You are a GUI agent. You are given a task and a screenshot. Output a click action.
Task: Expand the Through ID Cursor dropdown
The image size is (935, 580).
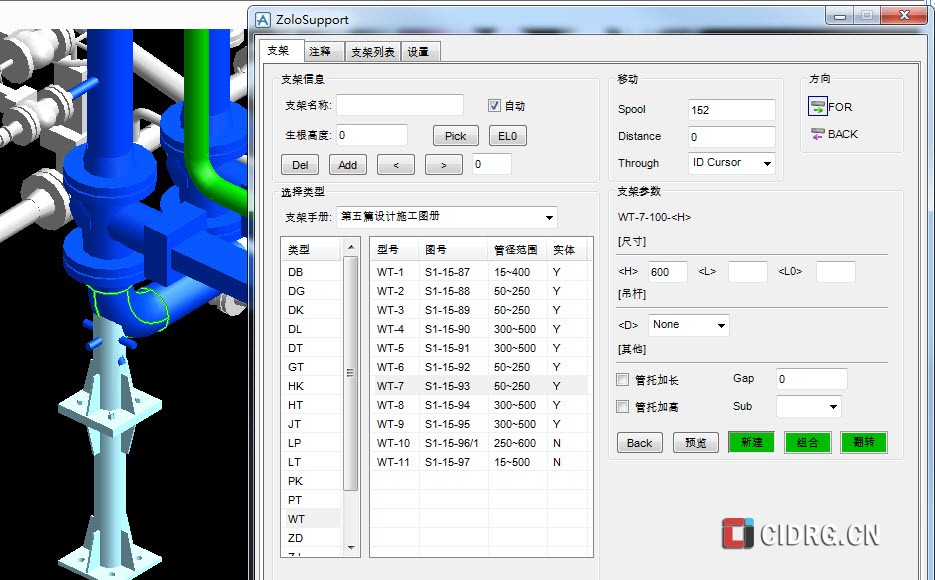(767, 163)
